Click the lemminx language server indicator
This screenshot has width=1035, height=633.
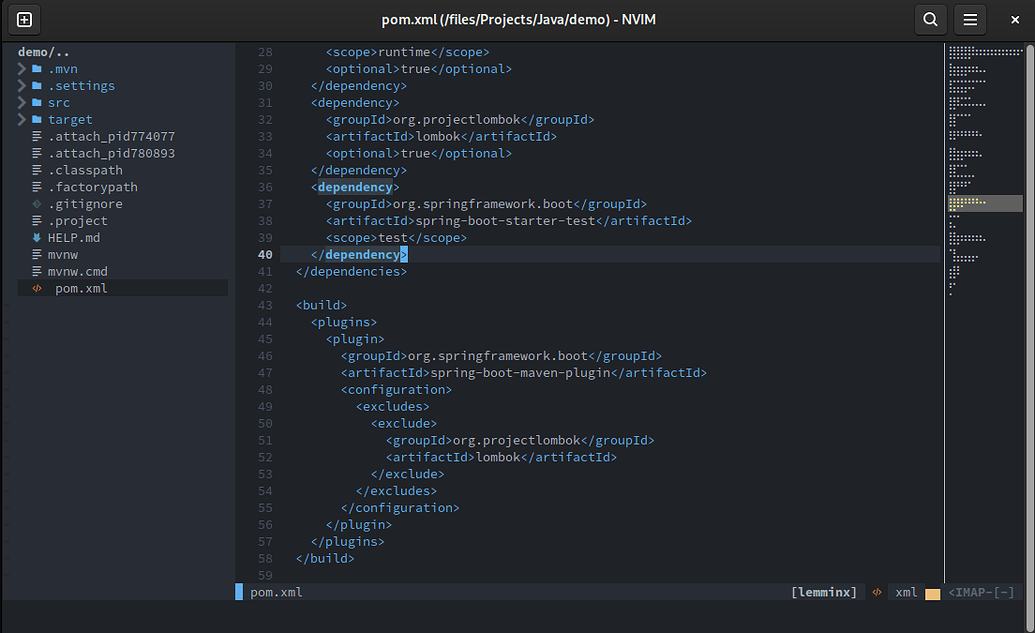824,592
